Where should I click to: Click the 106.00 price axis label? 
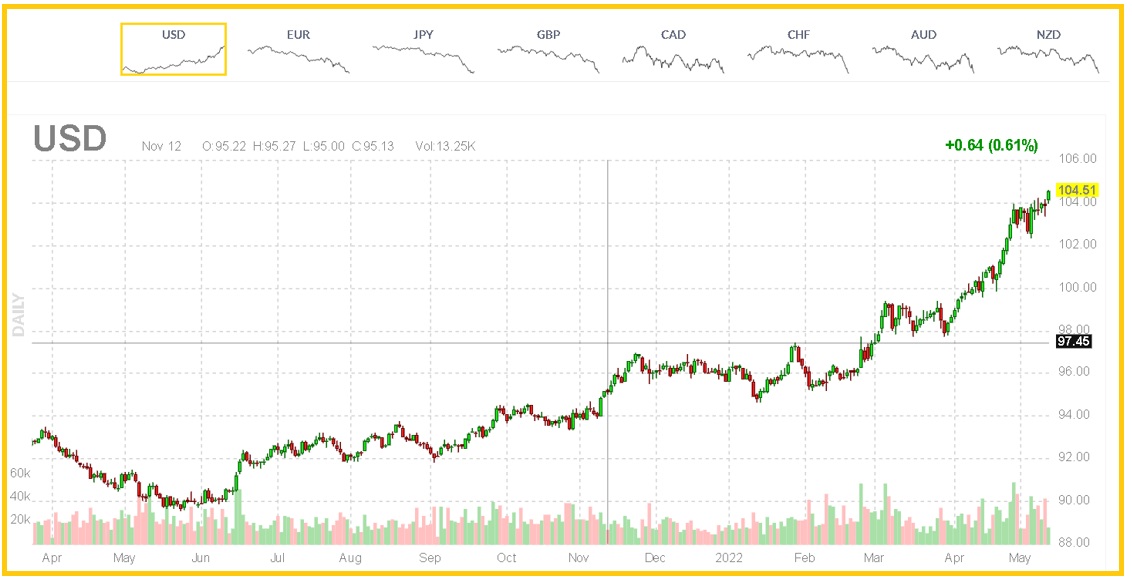click(1077, 159)
